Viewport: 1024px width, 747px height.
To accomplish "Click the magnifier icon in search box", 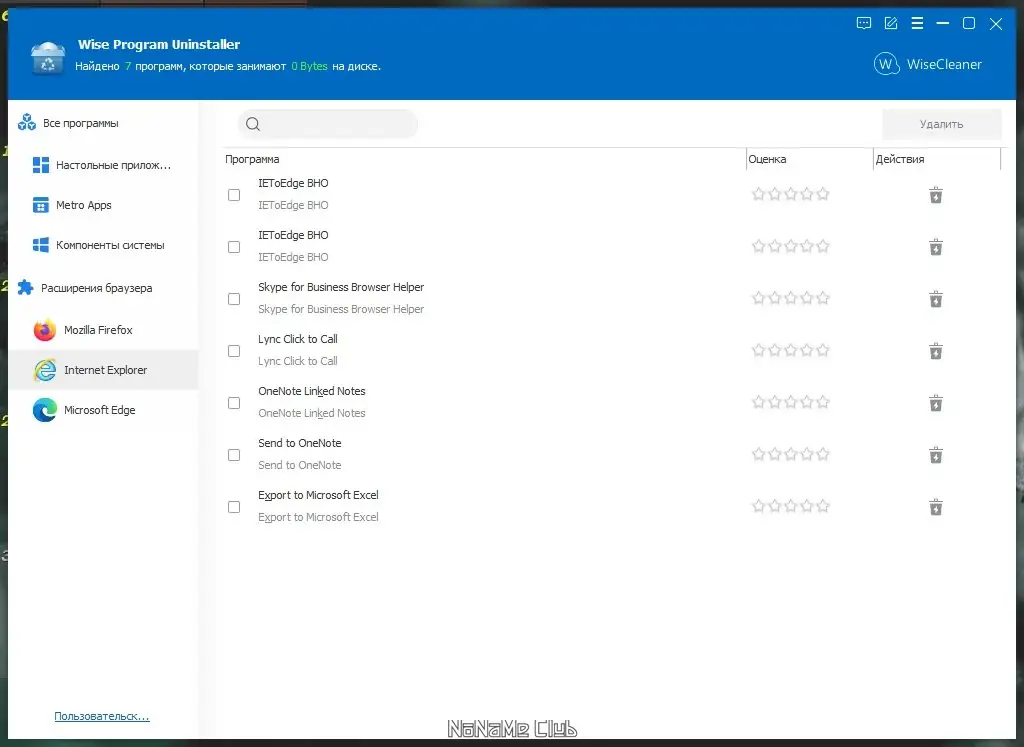I will [253, 124].
